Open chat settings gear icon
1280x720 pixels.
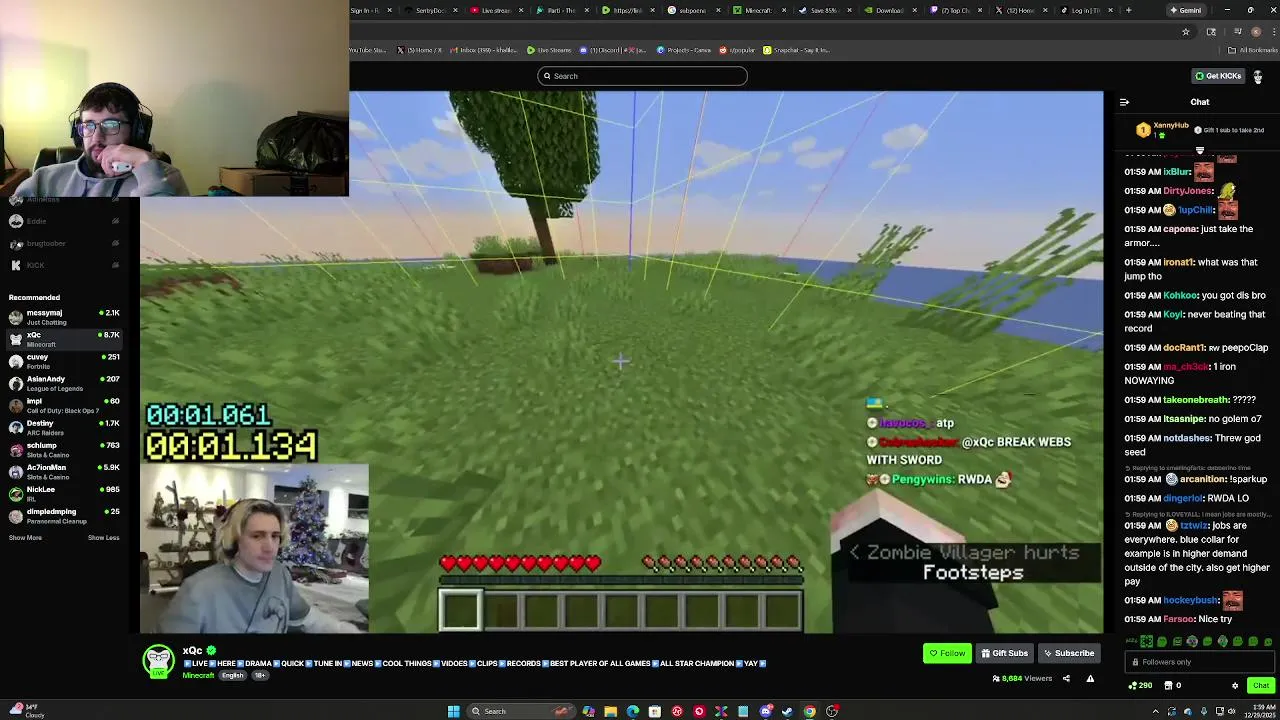(x=1235, y=686)
